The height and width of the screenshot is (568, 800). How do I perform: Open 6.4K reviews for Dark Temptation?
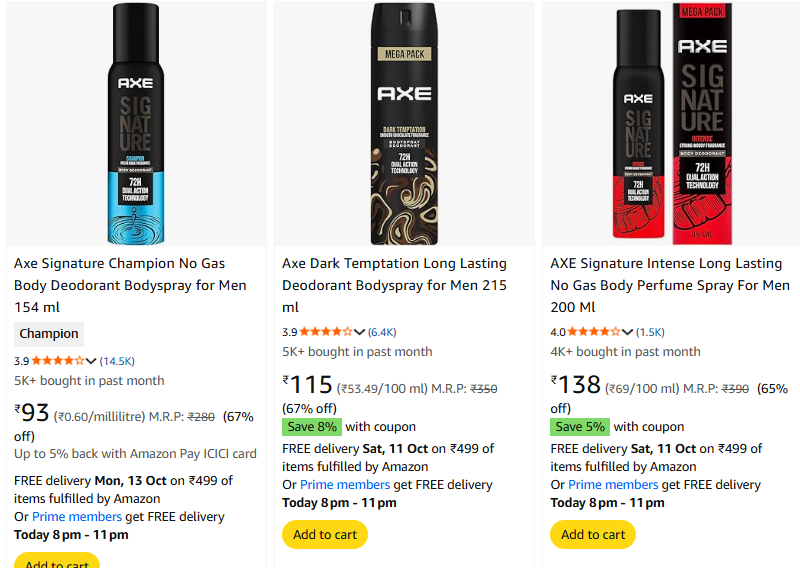pyautogui.click(x=382, y=331)
